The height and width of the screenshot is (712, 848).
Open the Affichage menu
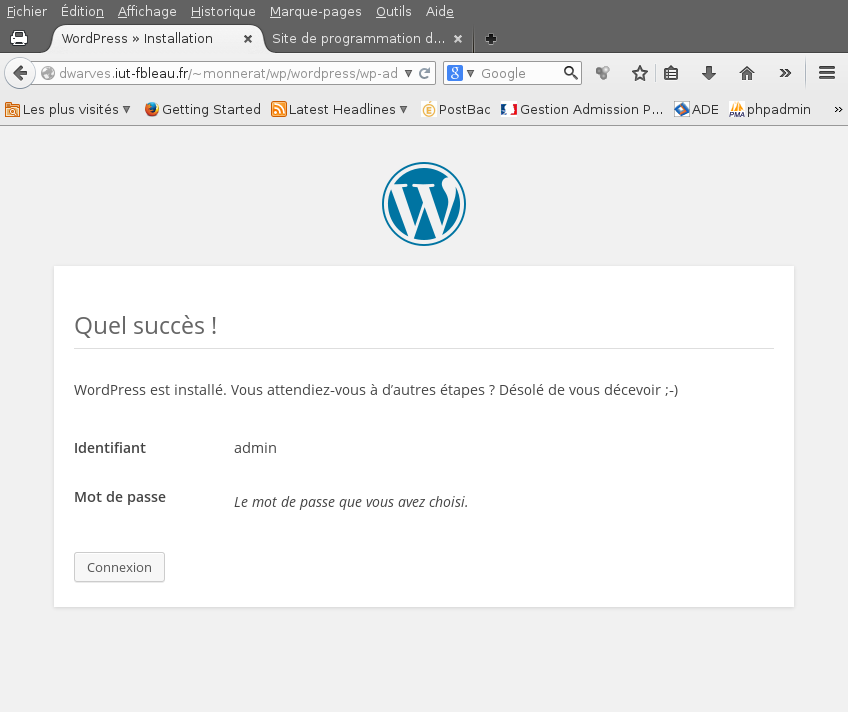[147, 11]
